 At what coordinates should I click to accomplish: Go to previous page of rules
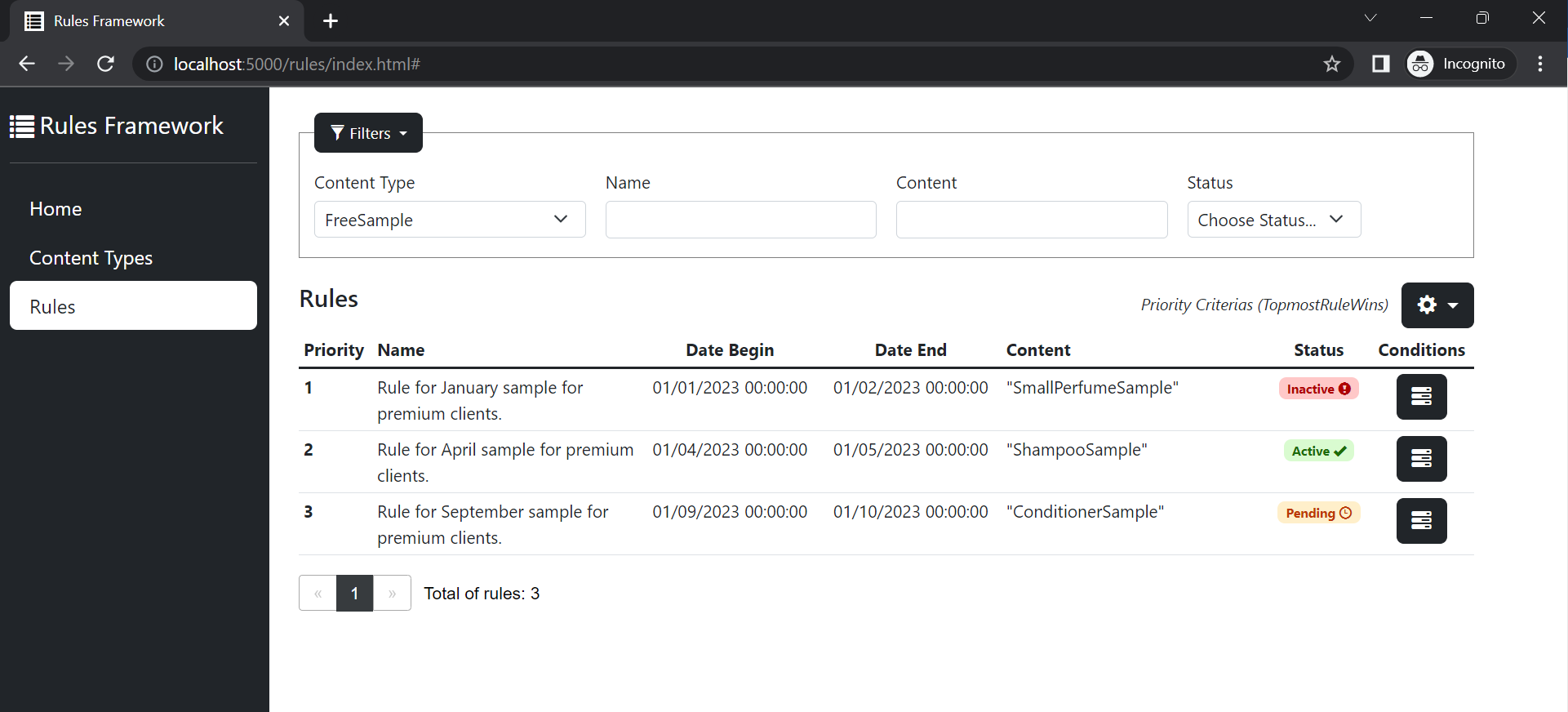[318, 594]
